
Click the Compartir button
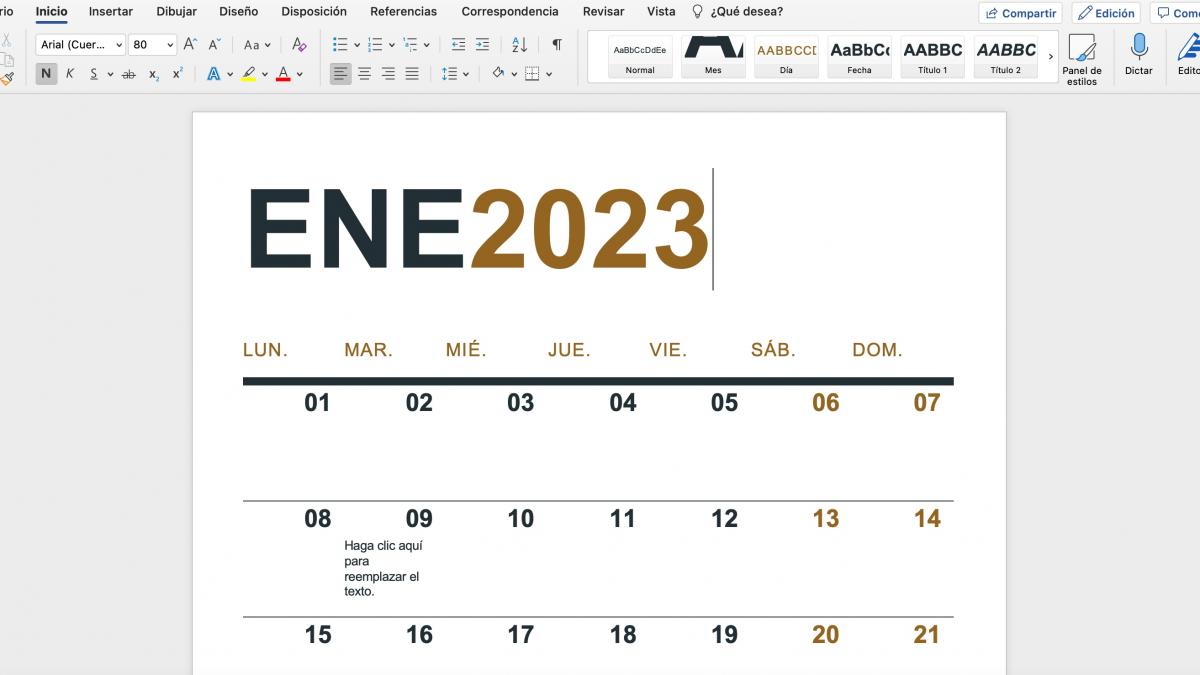(x=1021, y=13)
